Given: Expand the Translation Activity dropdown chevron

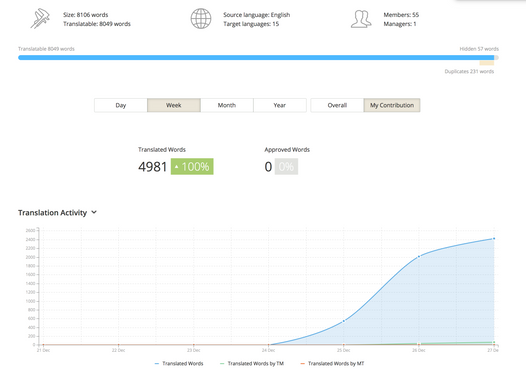Looking at the screenshot, I should point(94,212).
